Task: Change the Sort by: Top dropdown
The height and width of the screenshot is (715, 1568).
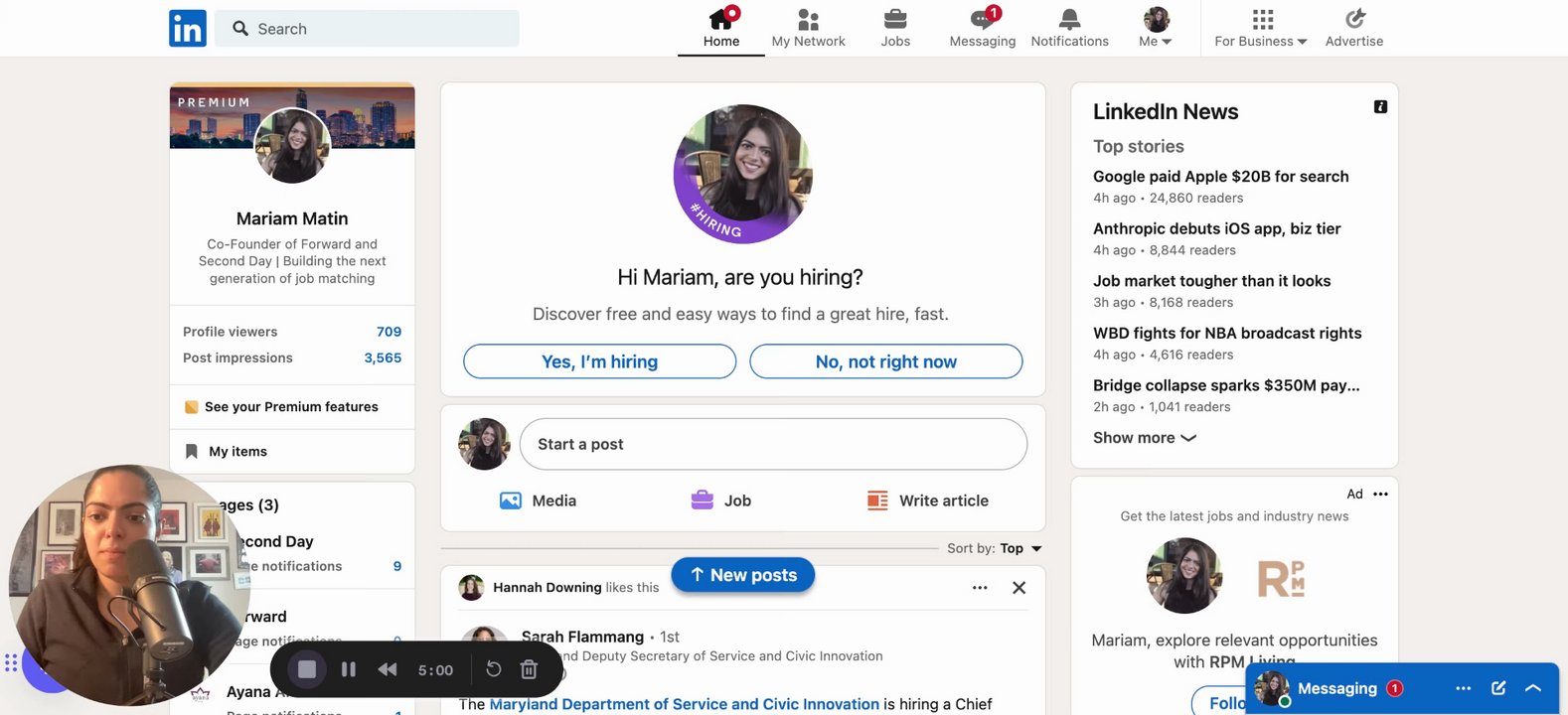Action: (x=995, y=548)
